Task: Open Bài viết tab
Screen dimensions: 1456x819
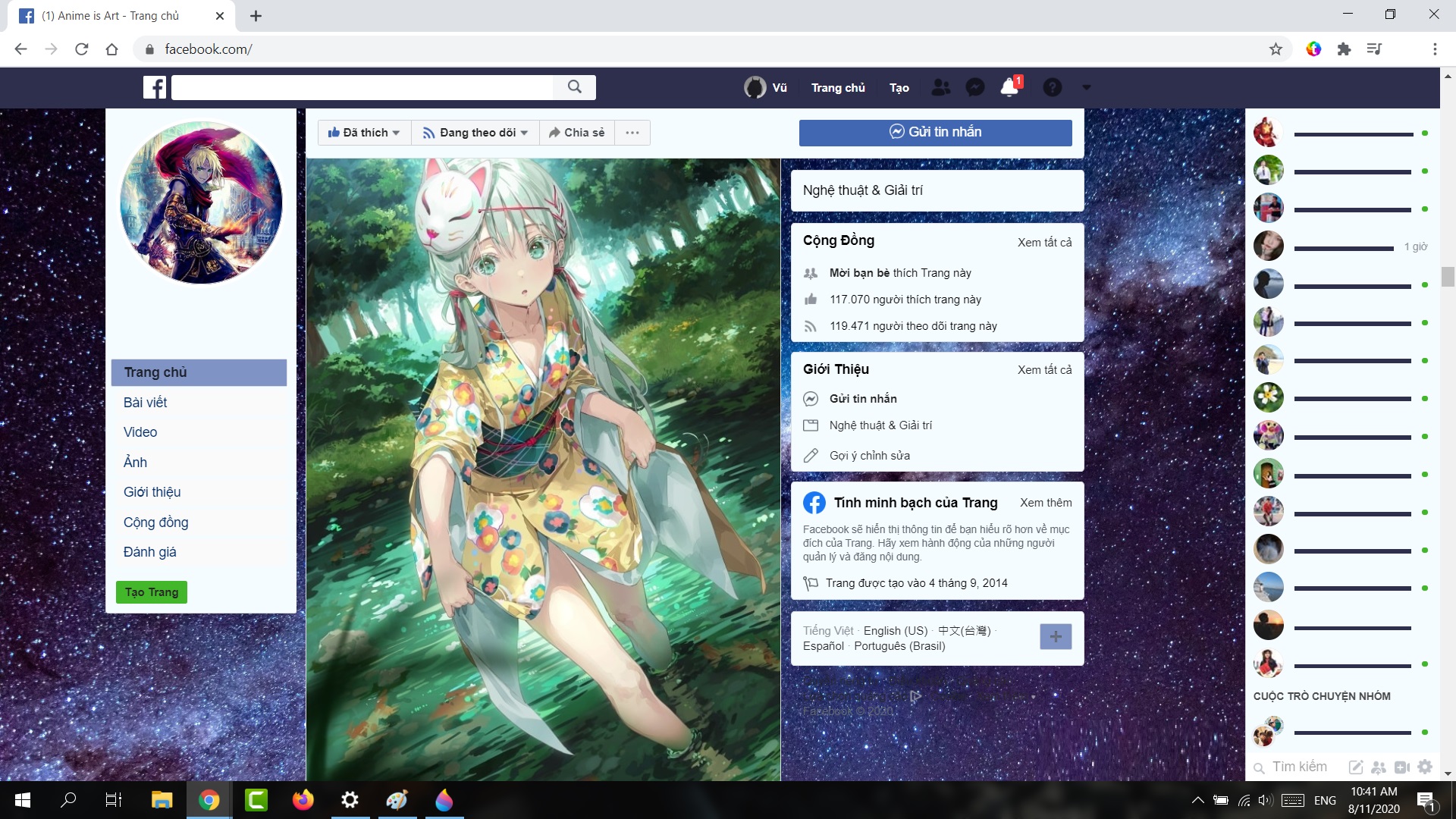Action: 146,403
